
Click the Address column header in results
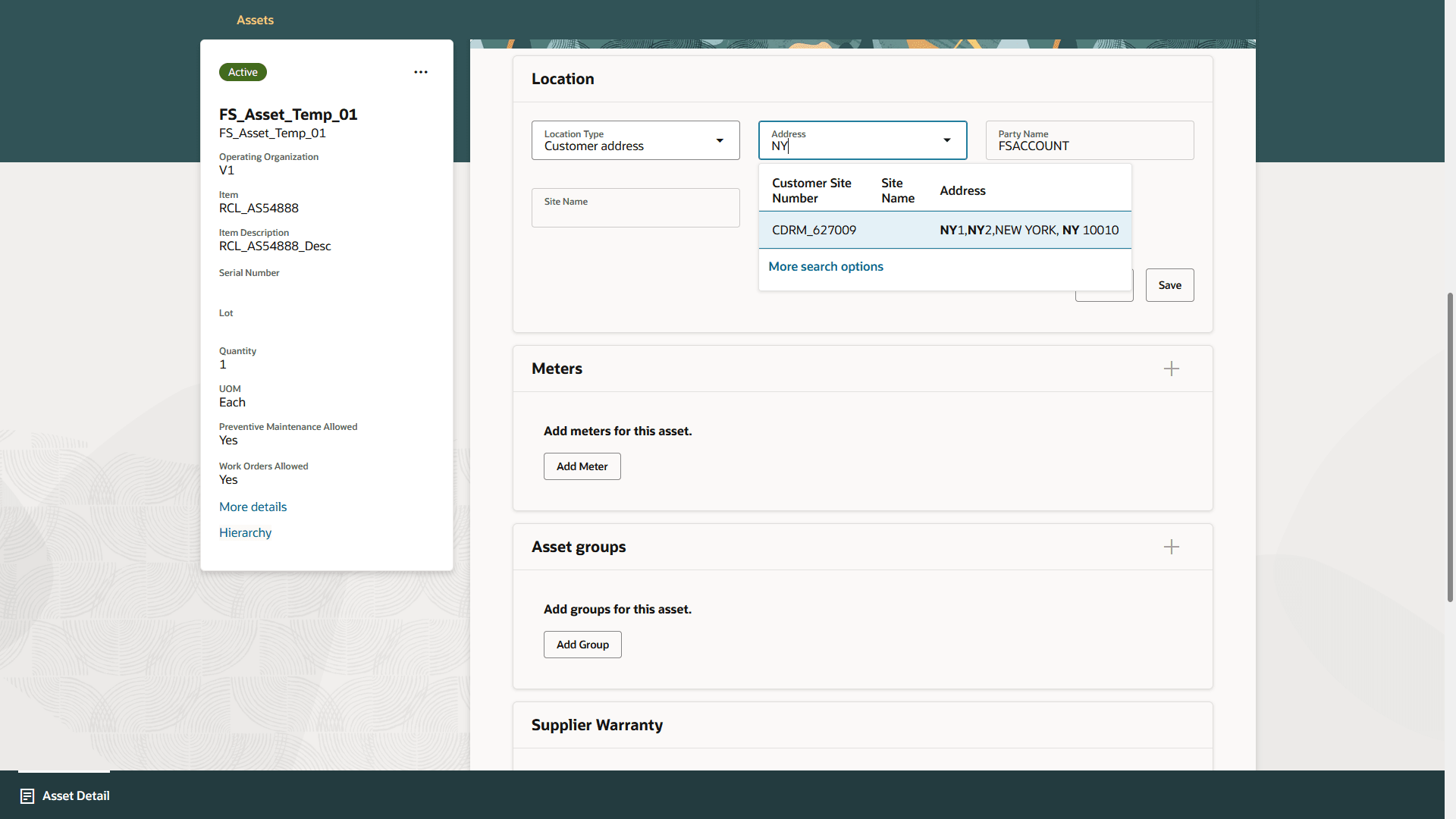pyautogui.click(x=962, y=191)
